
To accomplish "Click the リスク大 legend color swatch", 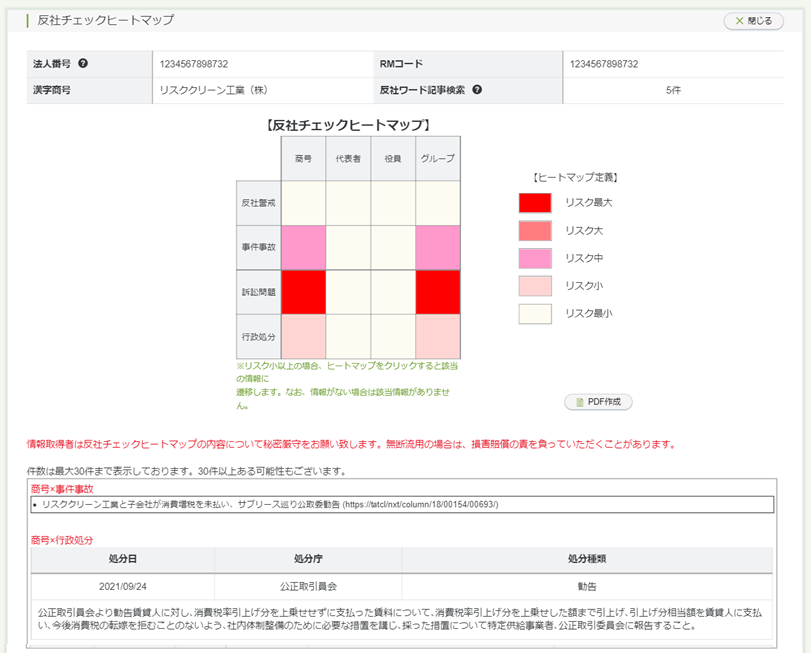I will tap(535, 231).
